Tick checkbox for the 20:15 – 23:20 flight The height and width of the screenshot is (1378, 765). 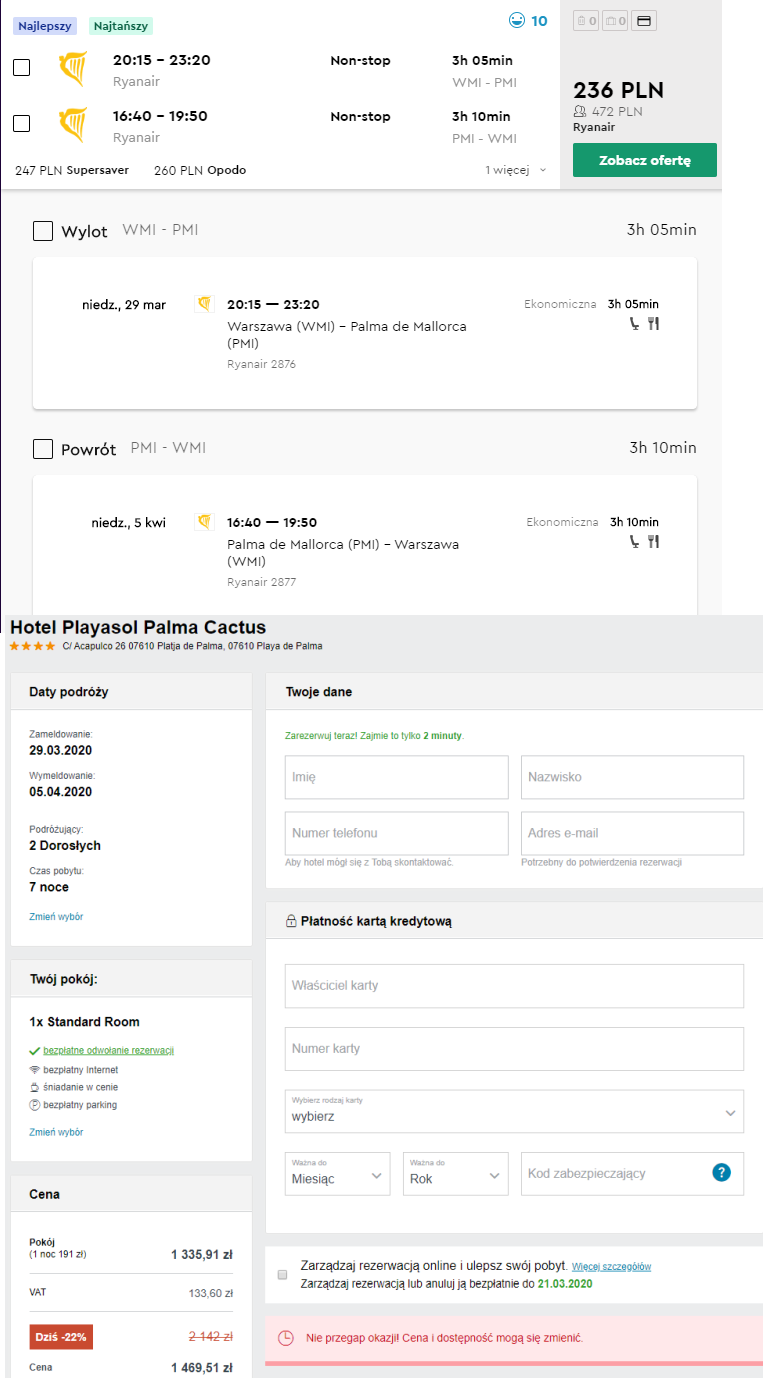(x=21, y=68)
